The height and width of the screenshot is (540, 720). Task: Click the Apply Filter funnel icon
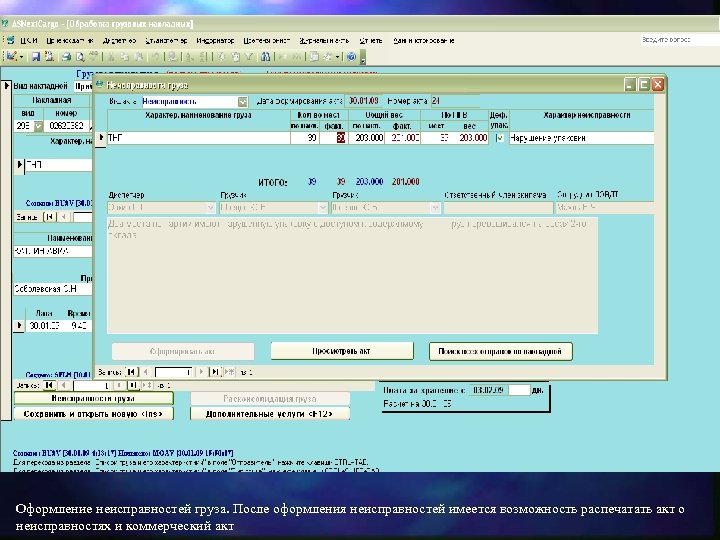(x=249, y=56)
